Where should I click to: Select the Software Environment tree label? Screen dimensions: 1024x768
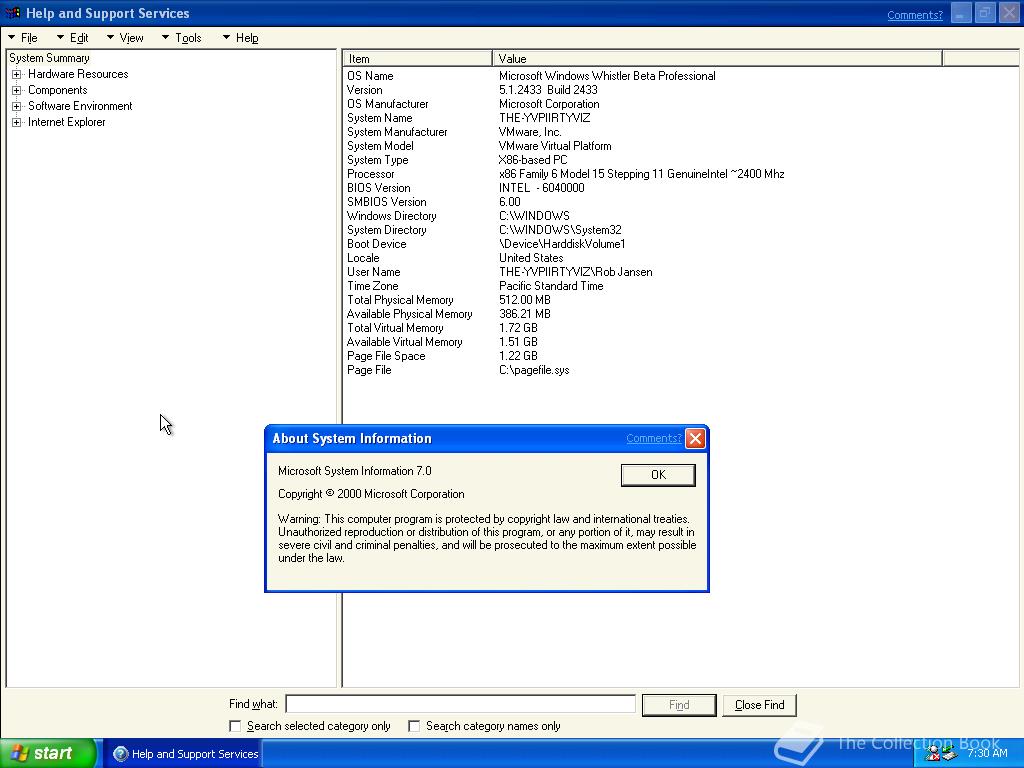click(80, 106)
